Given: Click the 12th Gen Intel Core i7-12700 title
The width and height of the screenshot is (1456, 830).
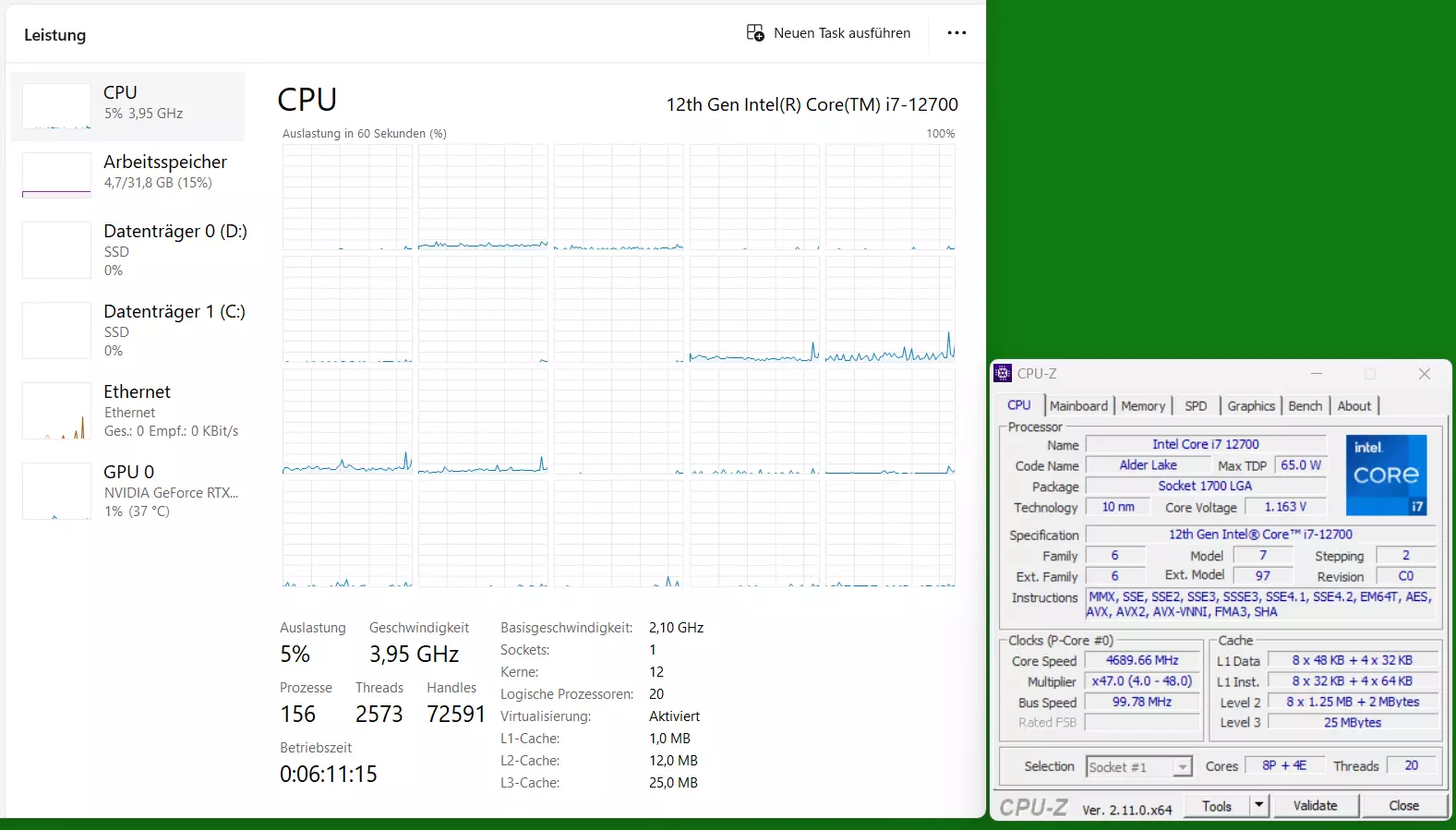Looking at the screenshot, I should 812,104.
